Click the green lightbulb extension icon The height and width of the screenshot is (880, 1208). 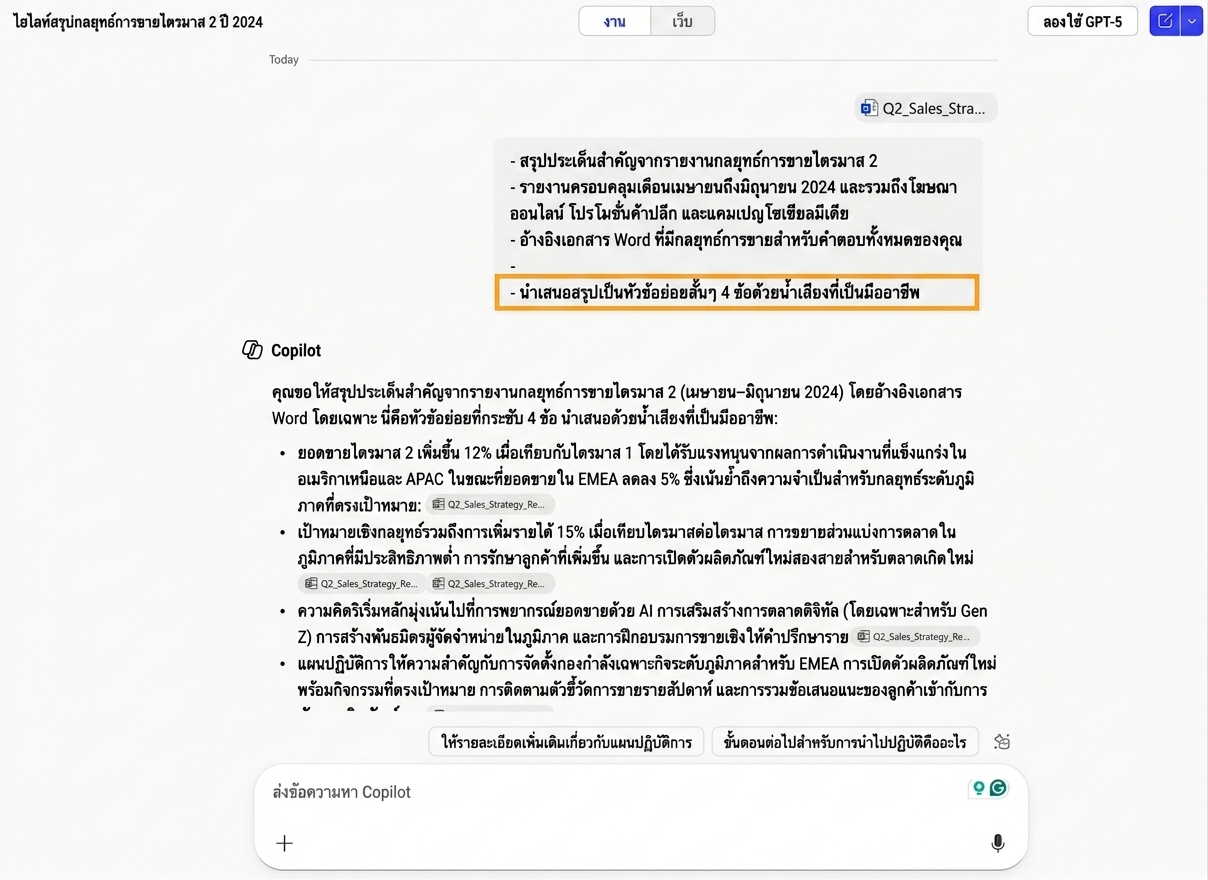(979, 788)
